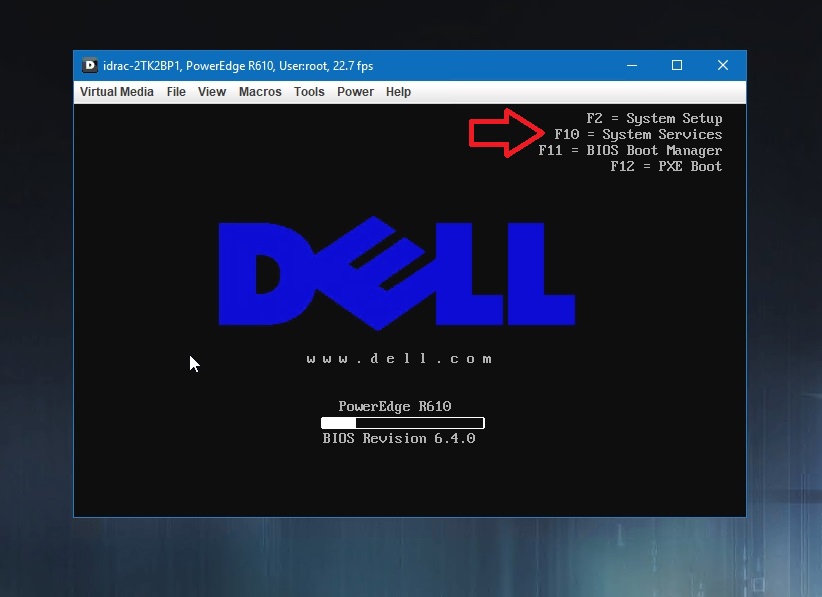Screen dimensions: 822x597
Task: Click the blue Dell logo
Action: coord(397,273)
